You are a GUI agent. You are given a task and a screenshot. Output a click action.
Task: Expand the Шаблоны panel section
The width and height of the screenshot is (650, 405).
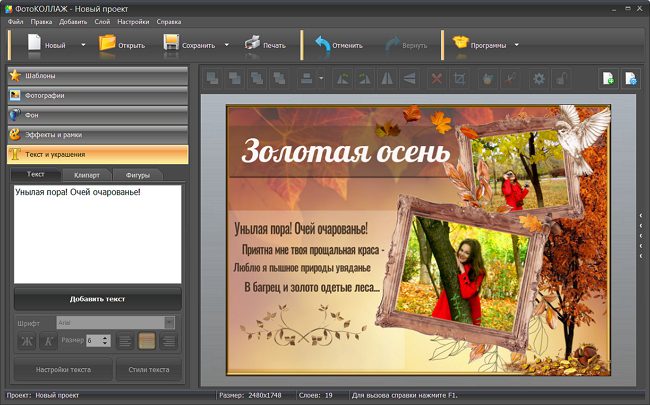(x=98, y=76)
